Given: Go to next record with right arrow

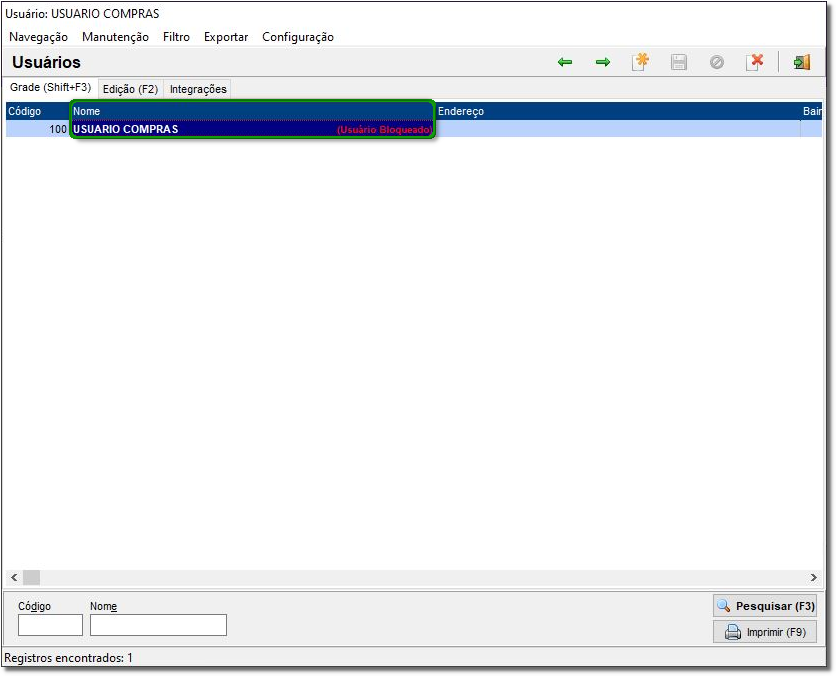Looking at the screenshot, I should pyautogui.click(x=603, y=62).
